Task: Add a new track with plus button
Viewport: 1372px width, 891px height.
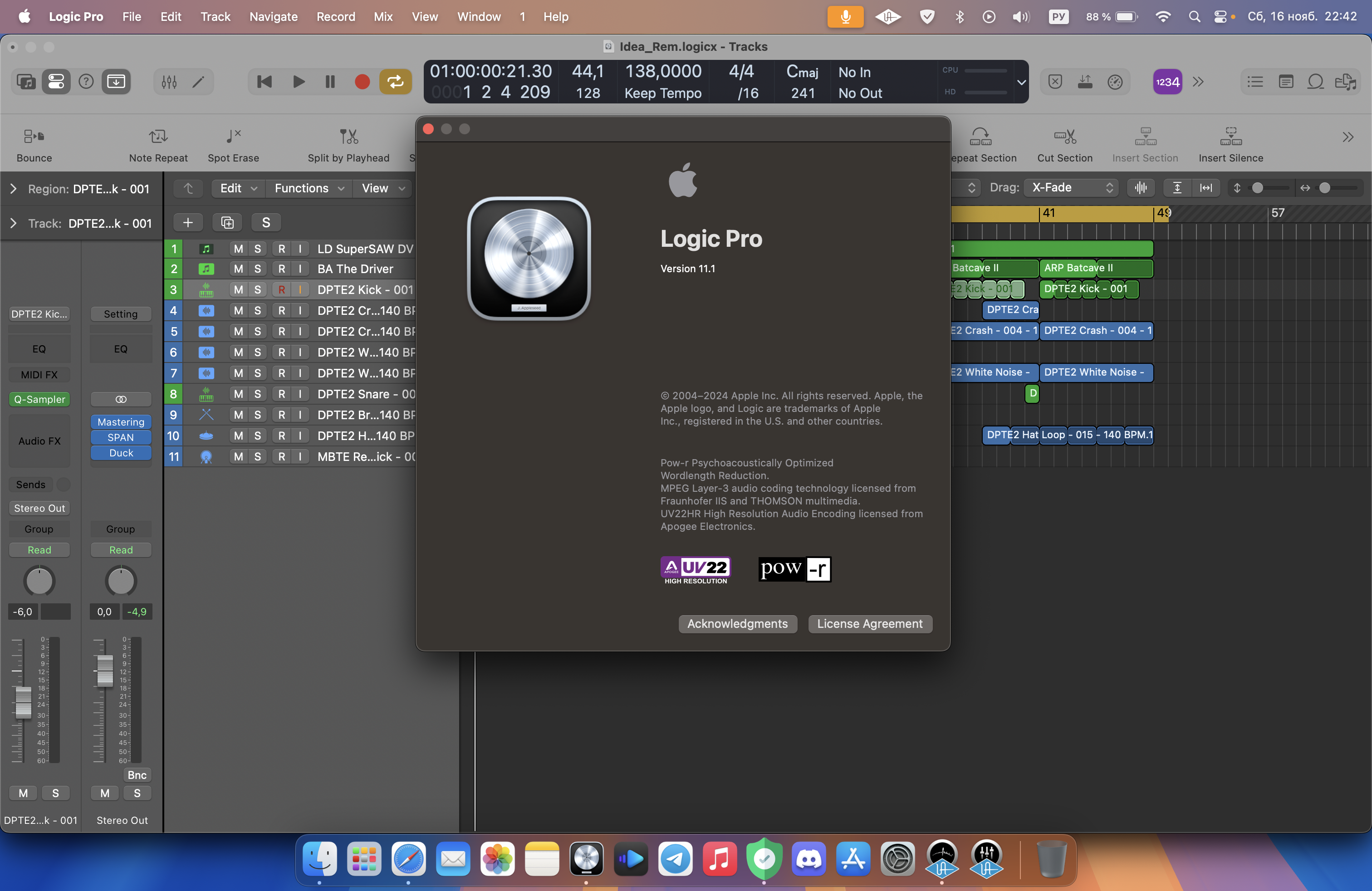Action: point(188,222)
